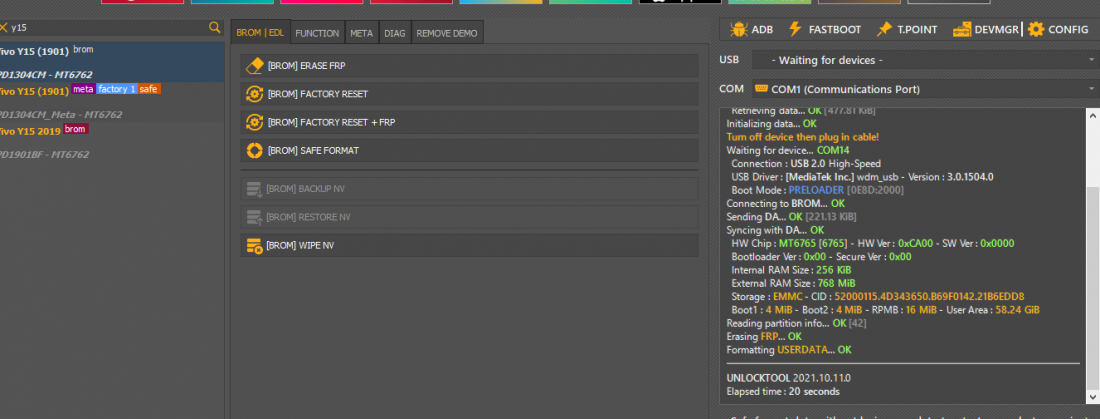Select Vivo Y15 (1901) brom entry
Viewport: 1100px width, 419px height.
tap(112, 62)
